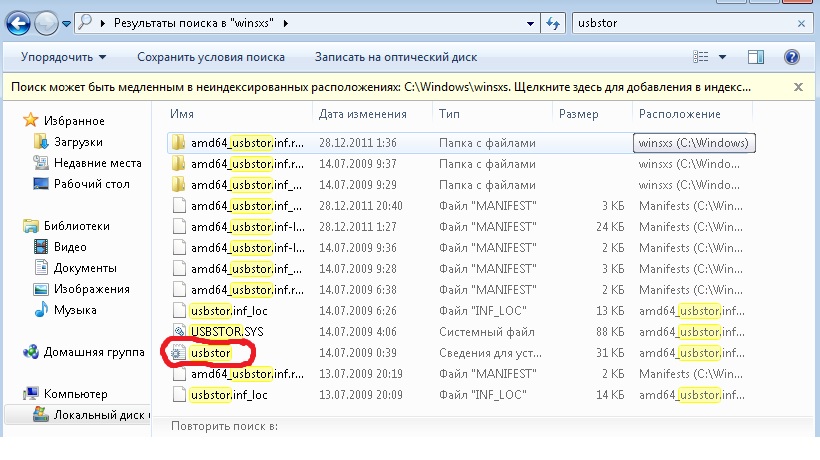Close the yellow indexing information bar
The image size is (820, 460).
(799, 87)
